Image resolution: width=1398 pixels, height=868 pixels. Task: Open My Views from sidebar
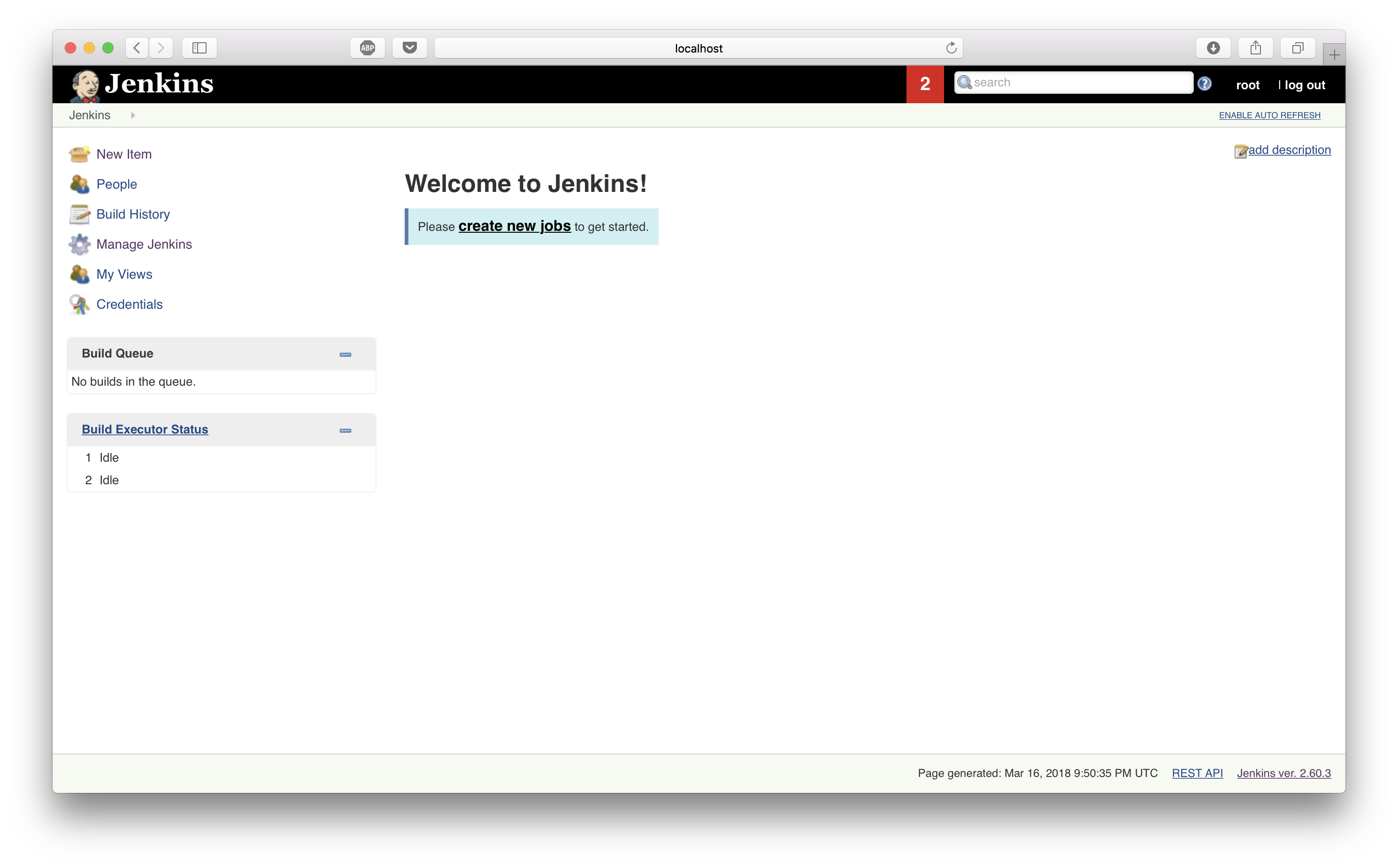point(124,274)
